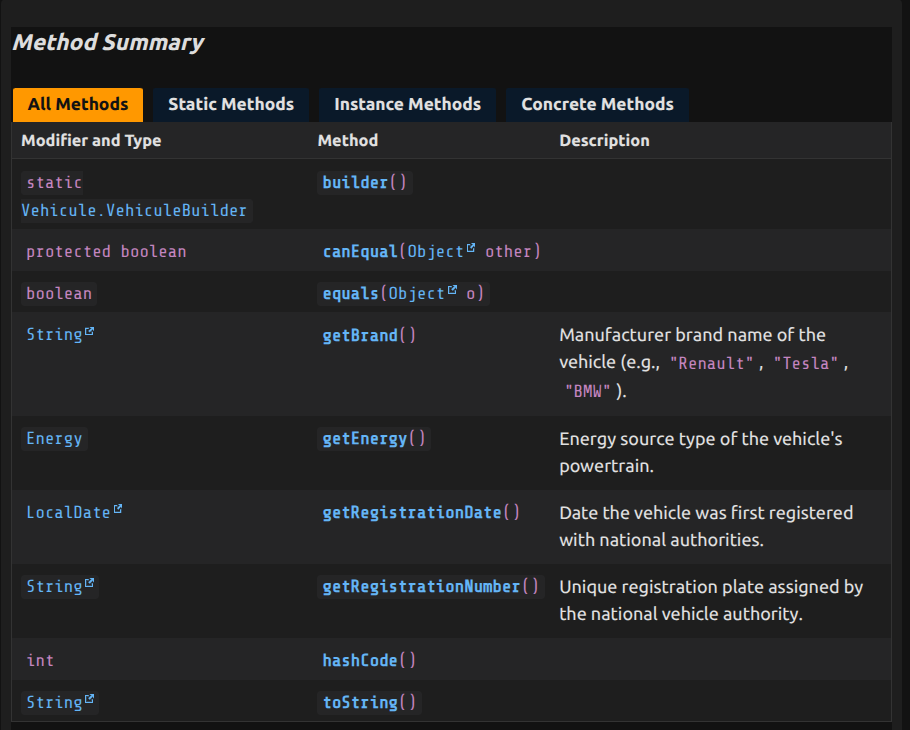Open the LocalDate type link
This screenshot has height=730, width=910.
coord(68,512)
